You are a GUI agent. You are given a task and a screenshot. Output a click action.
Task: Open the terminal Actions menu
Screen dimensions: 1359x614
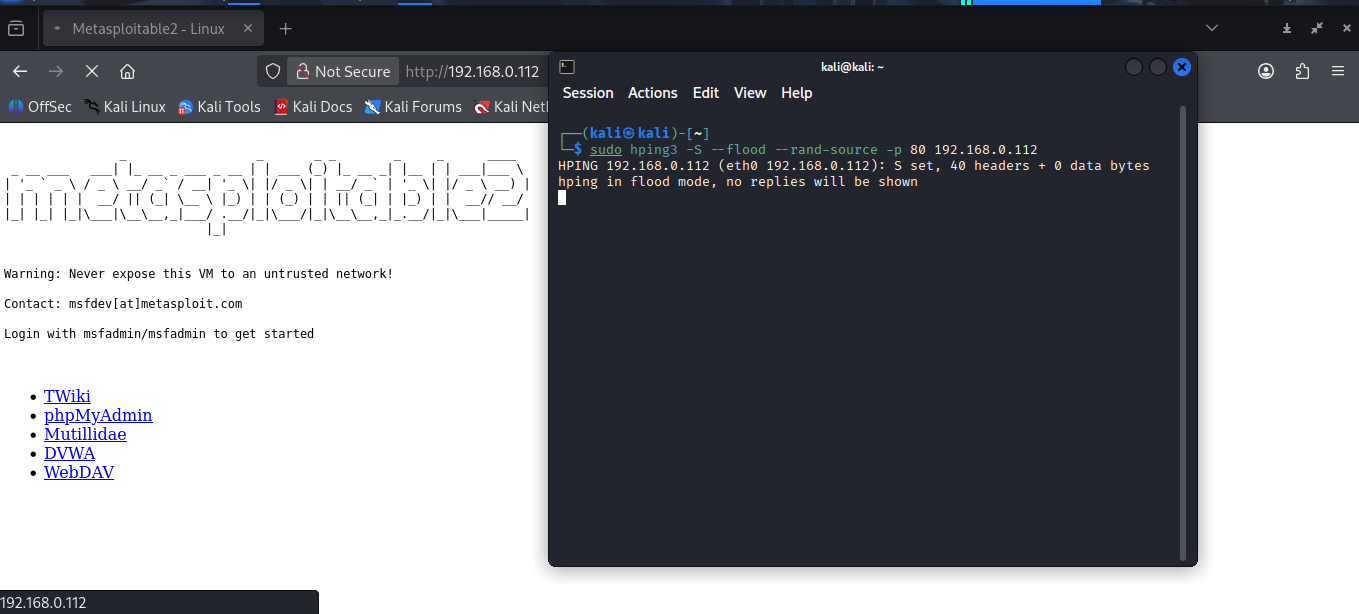coord(652,93)
